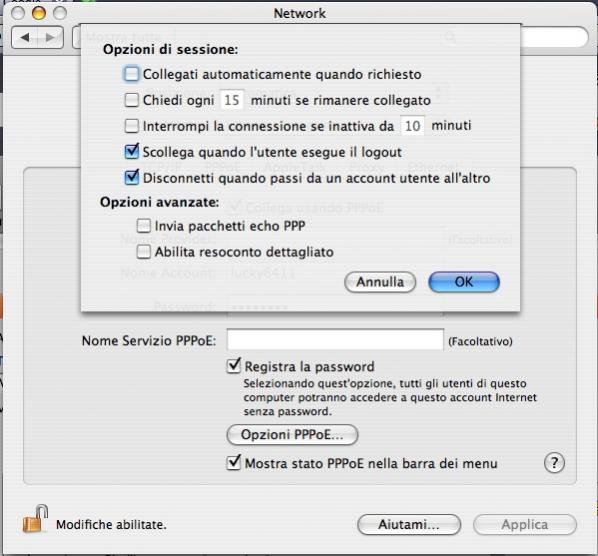Screen dimensions: 598x556
Task: Click the Annulla button
Action: pyautogui.click(x=380, y=282)
